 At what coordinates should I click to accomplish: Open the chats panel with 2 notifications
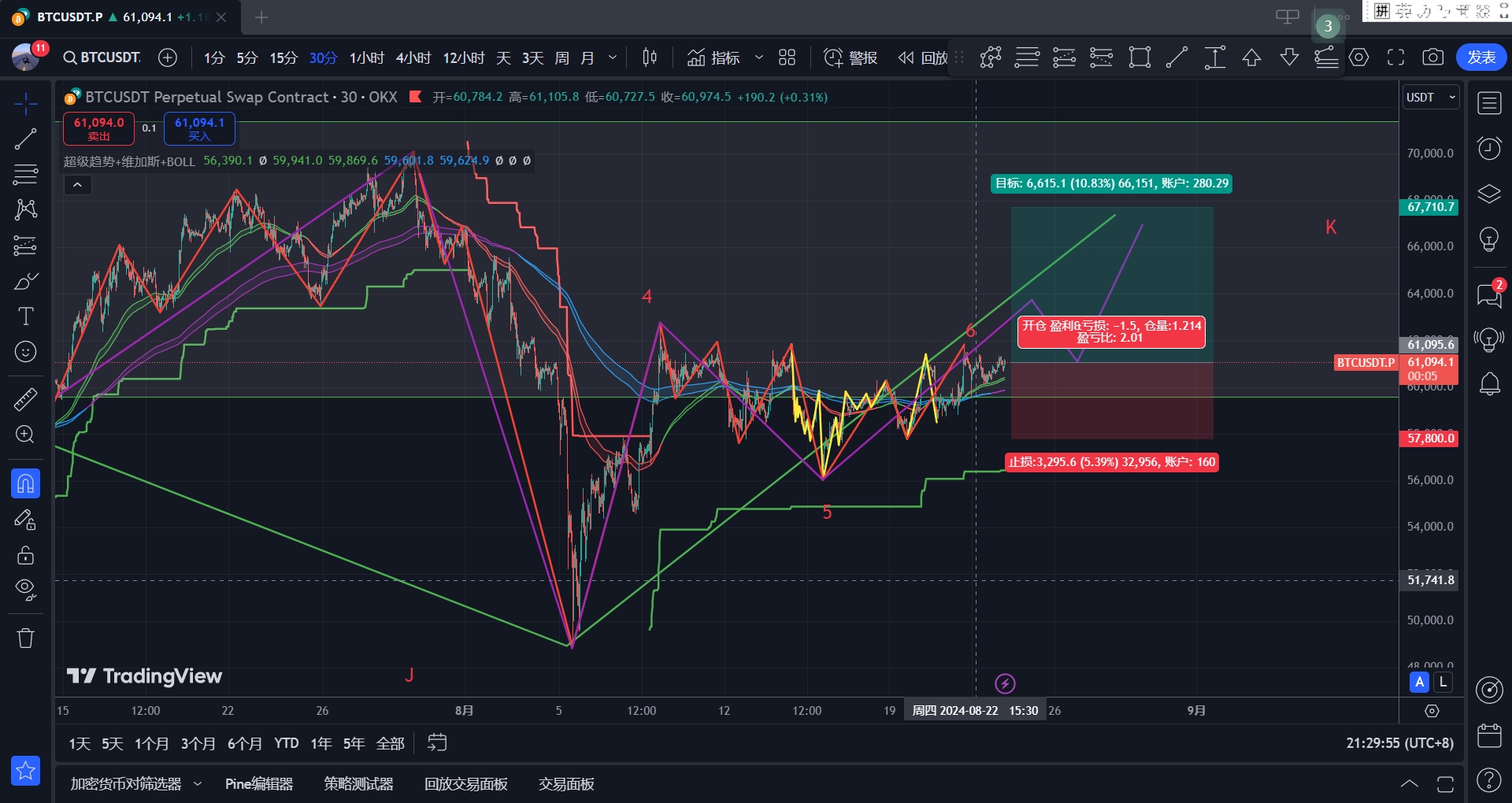[1489, 294]
